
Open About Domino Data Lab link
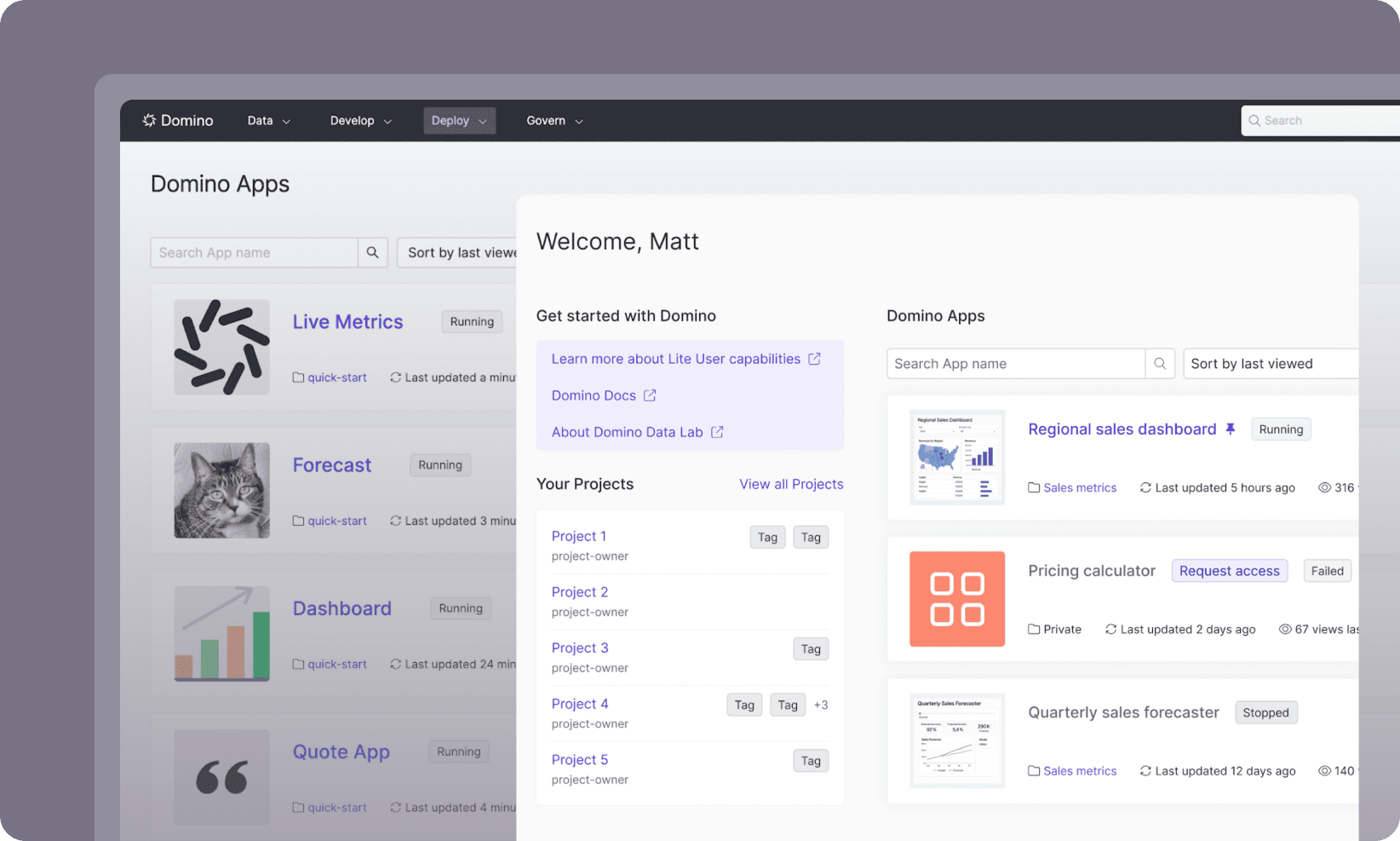coord(627,432)
